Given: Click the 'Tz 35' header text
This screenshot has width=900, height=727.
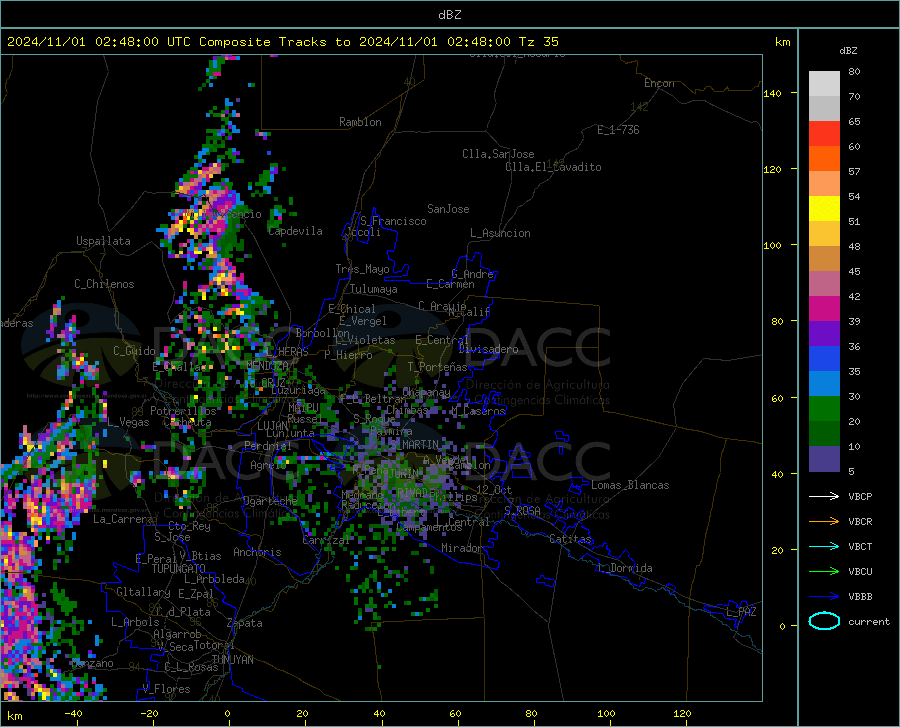Looking at the screenshot, I should coord(538,42).
